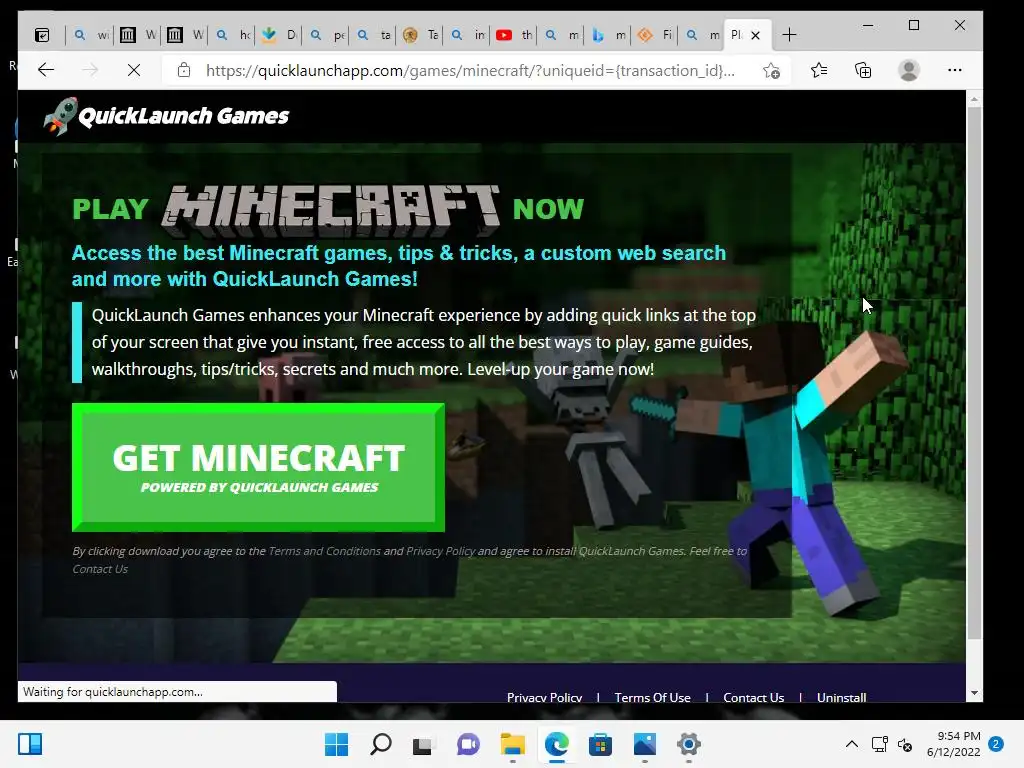Viewport: 1024px width, 768px height.
Task: Open the Bing tab
Action: point(609,35)
